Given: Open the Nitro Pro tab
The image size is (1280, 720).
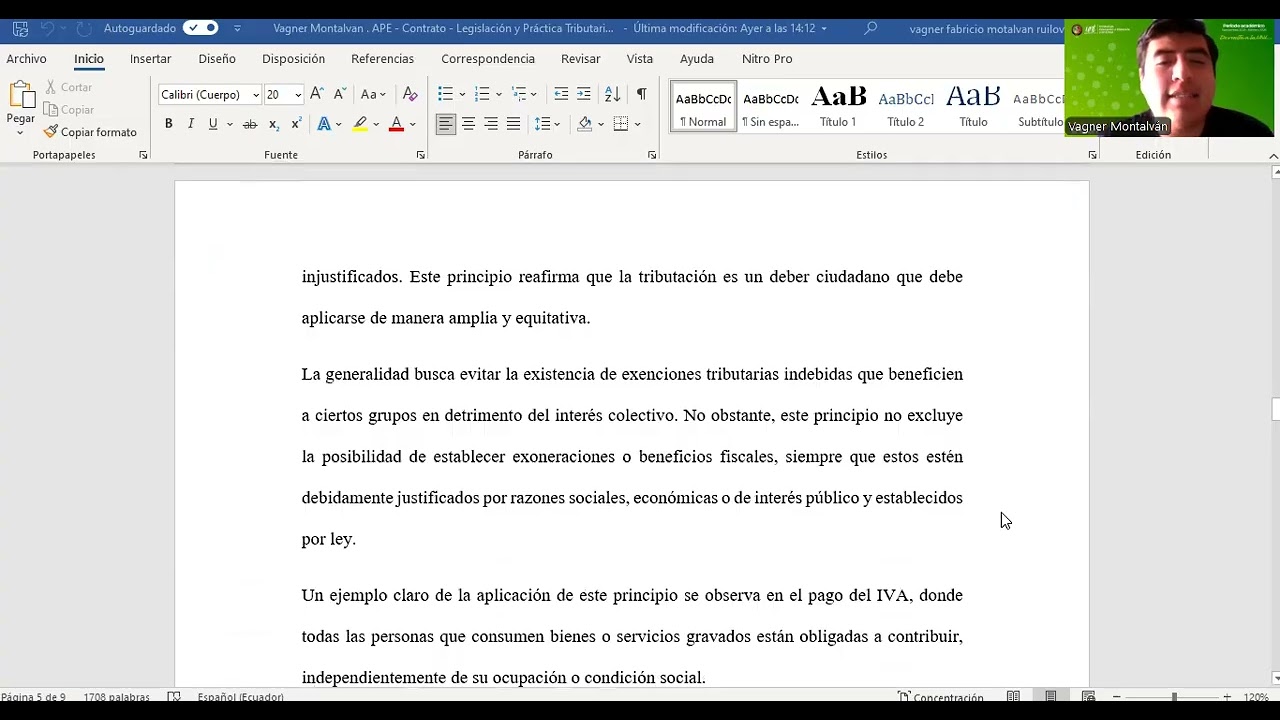Looking at the screenshot, I should (767, 59).
